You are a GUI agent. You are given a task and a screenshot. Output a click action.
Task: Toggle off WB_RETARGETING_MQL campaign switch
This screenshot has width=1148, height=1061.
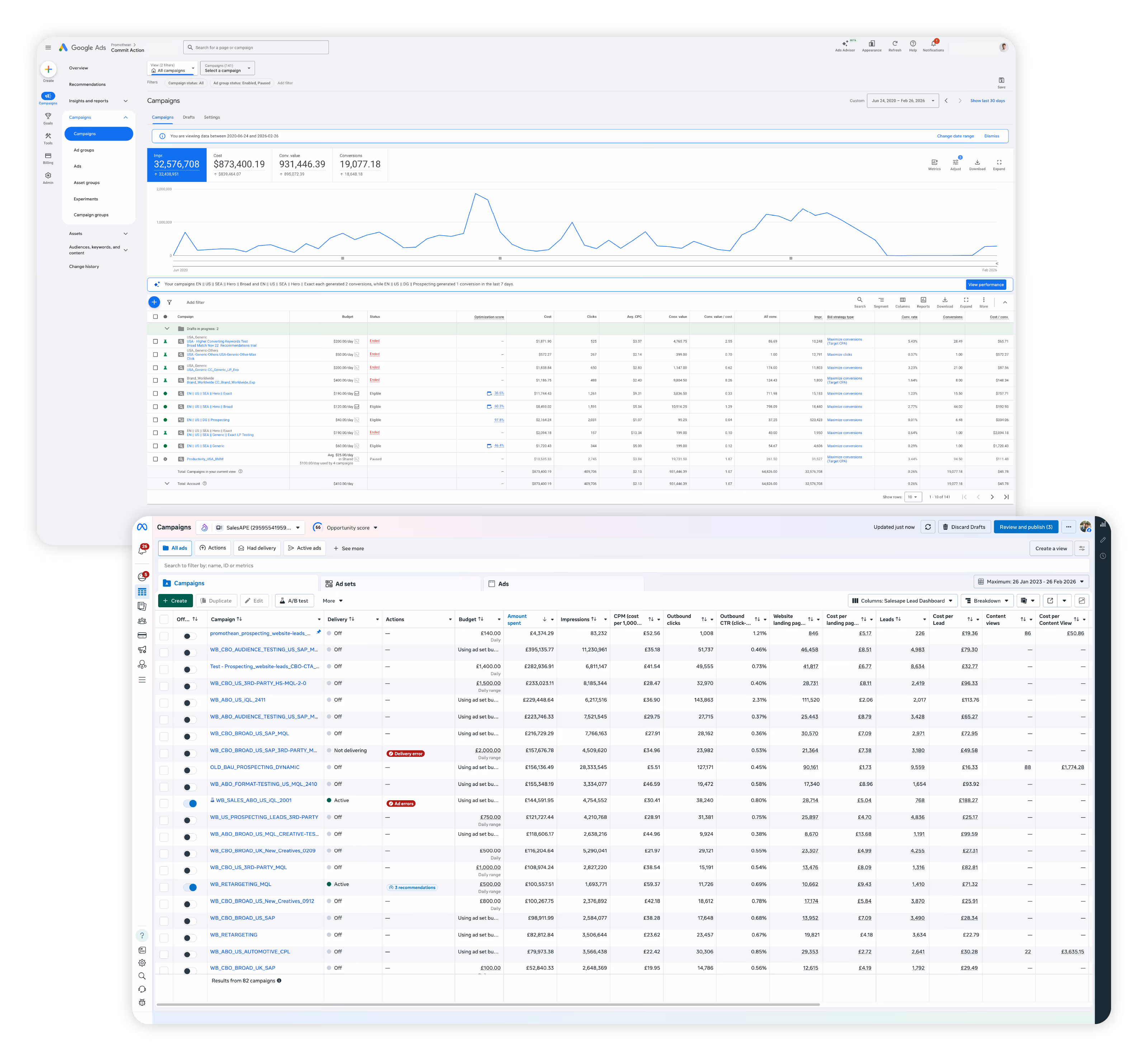point(190,887)
